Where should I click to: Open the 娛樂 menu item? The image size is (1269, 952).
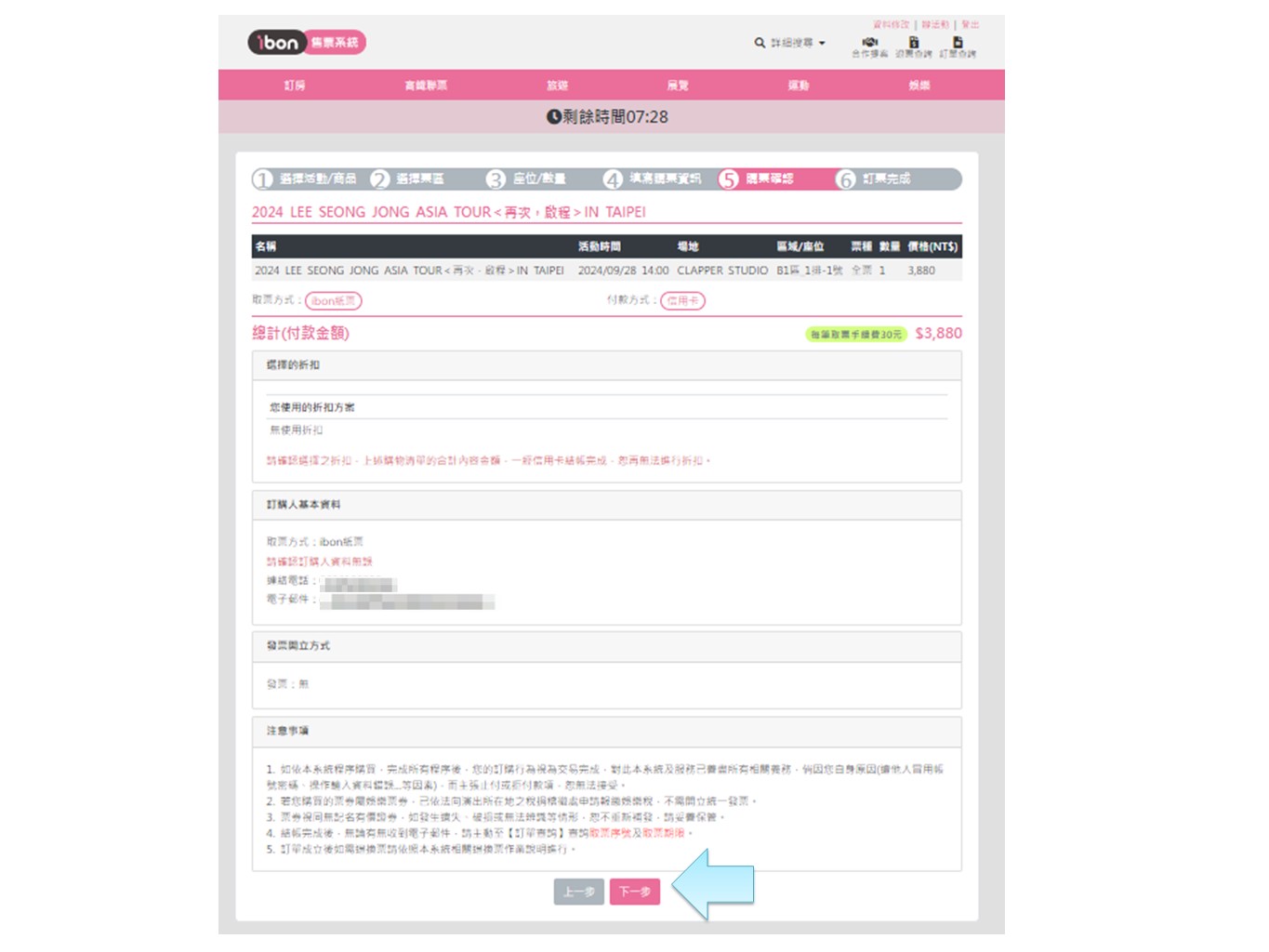tap(919, 85)
